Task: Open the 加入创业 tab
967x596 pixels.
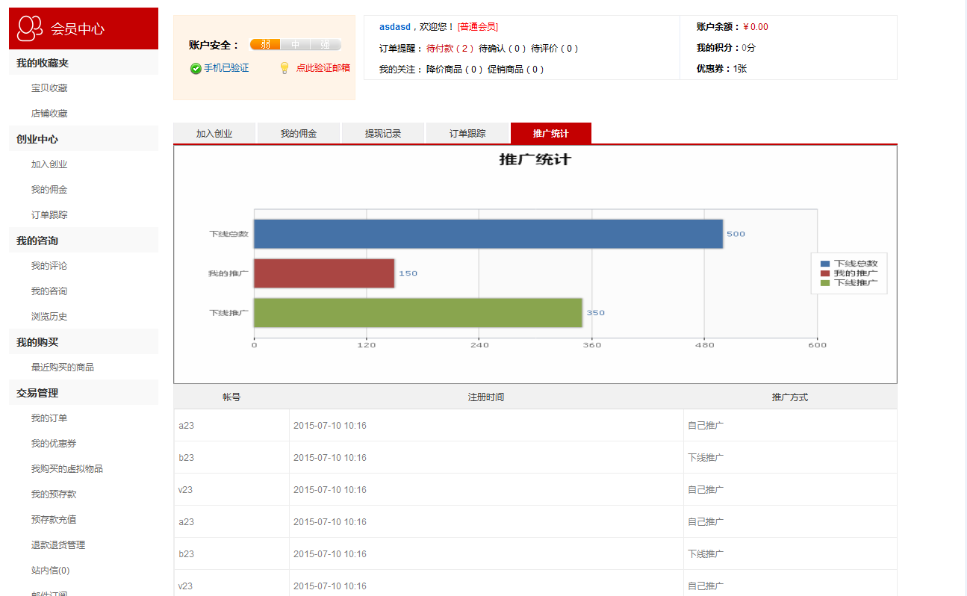Action: 214,133
